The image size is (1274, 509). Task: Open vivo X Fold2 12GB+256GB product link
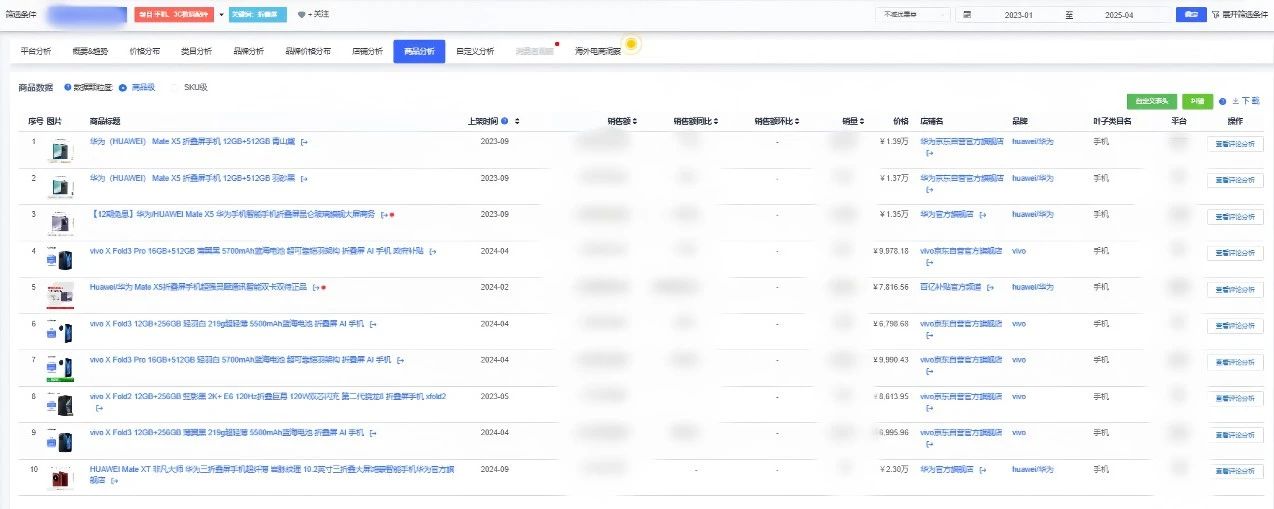(268, 396)
